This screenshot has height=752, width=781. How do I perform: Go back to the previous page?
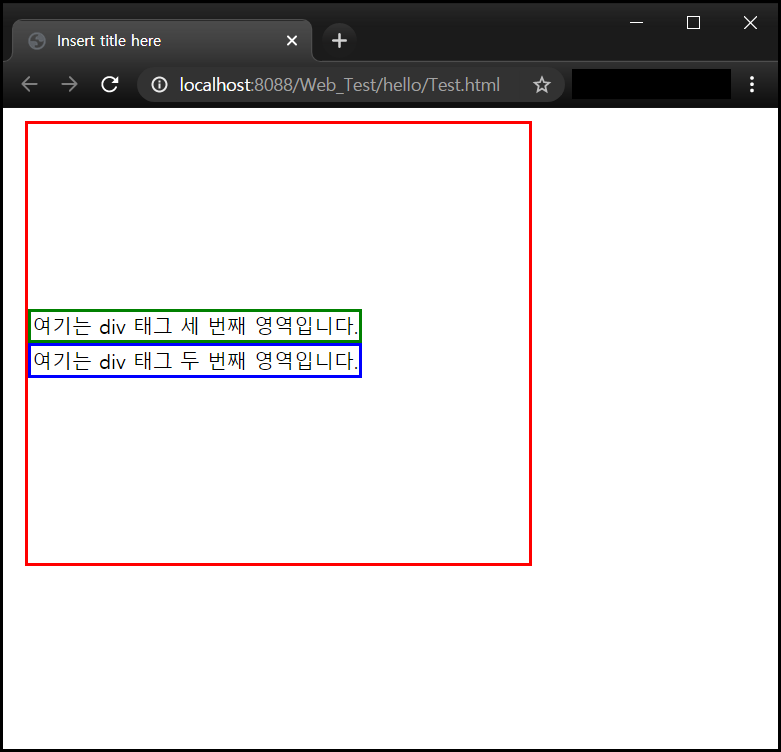coord(29,85)
